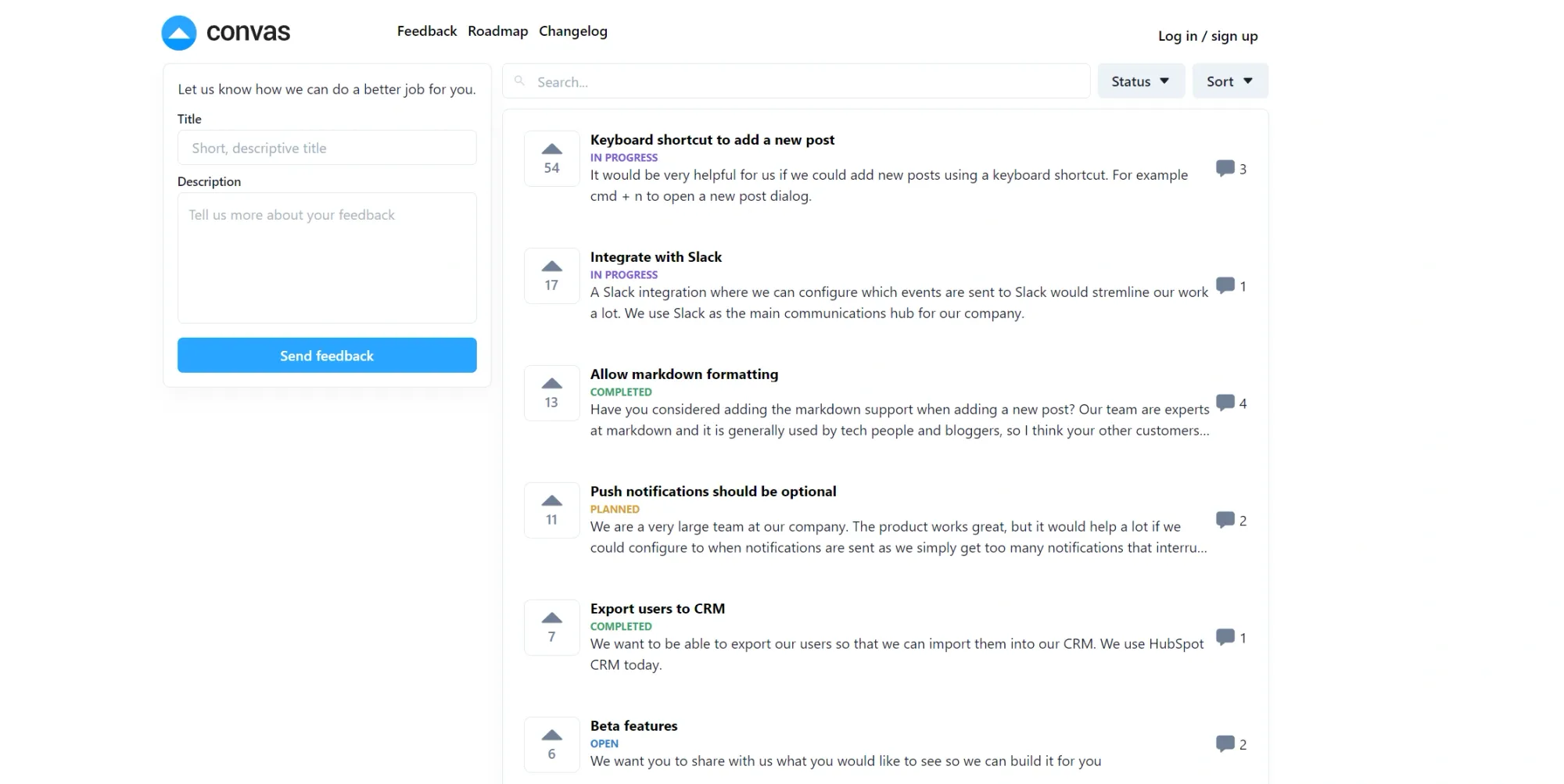Screen dimensions: 1564x784
Task: Focus the Search posts field
Action: click(796, 81)
